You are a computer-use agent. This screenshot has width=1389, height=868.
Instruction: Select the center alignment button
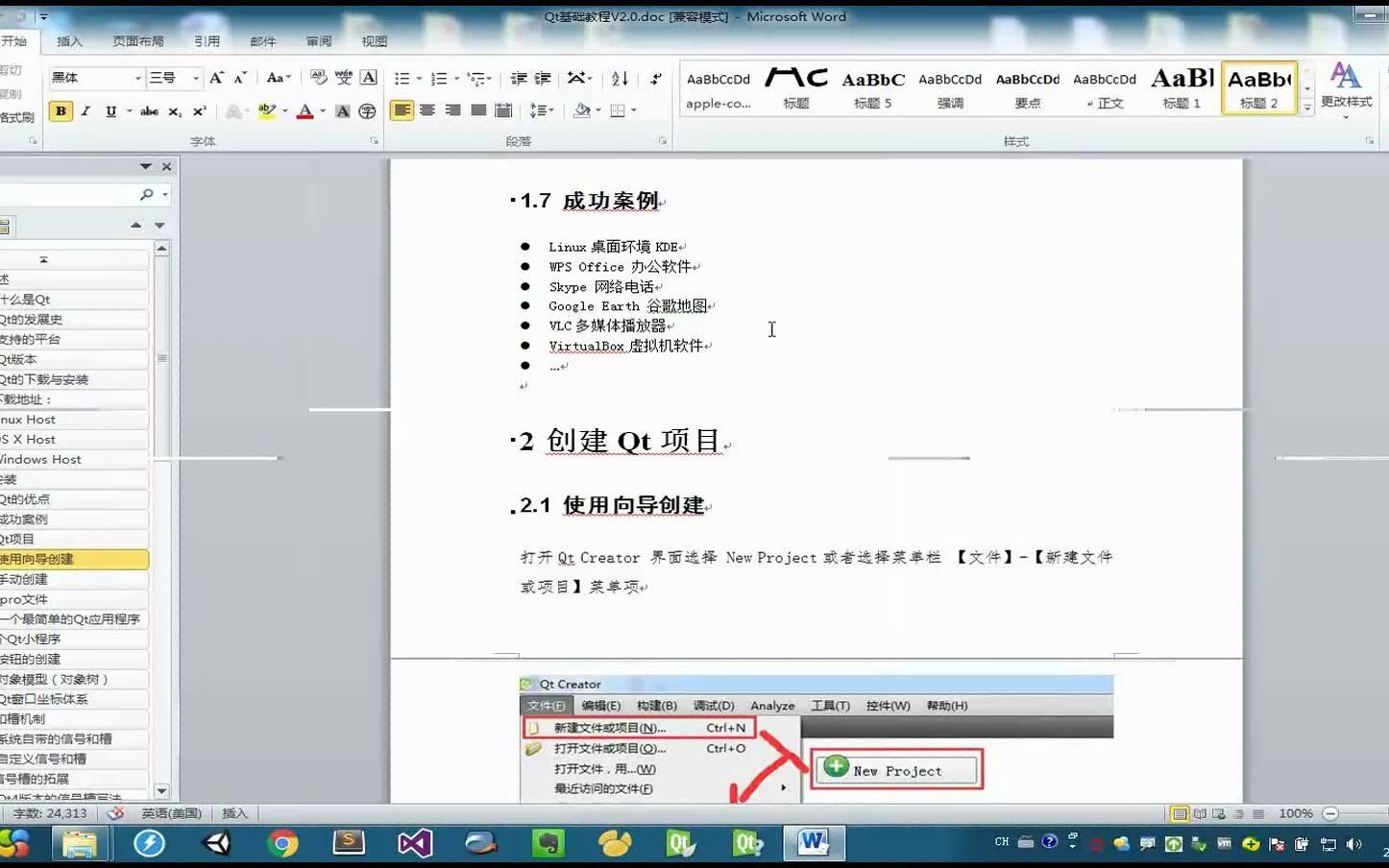[x=427, y=110]
